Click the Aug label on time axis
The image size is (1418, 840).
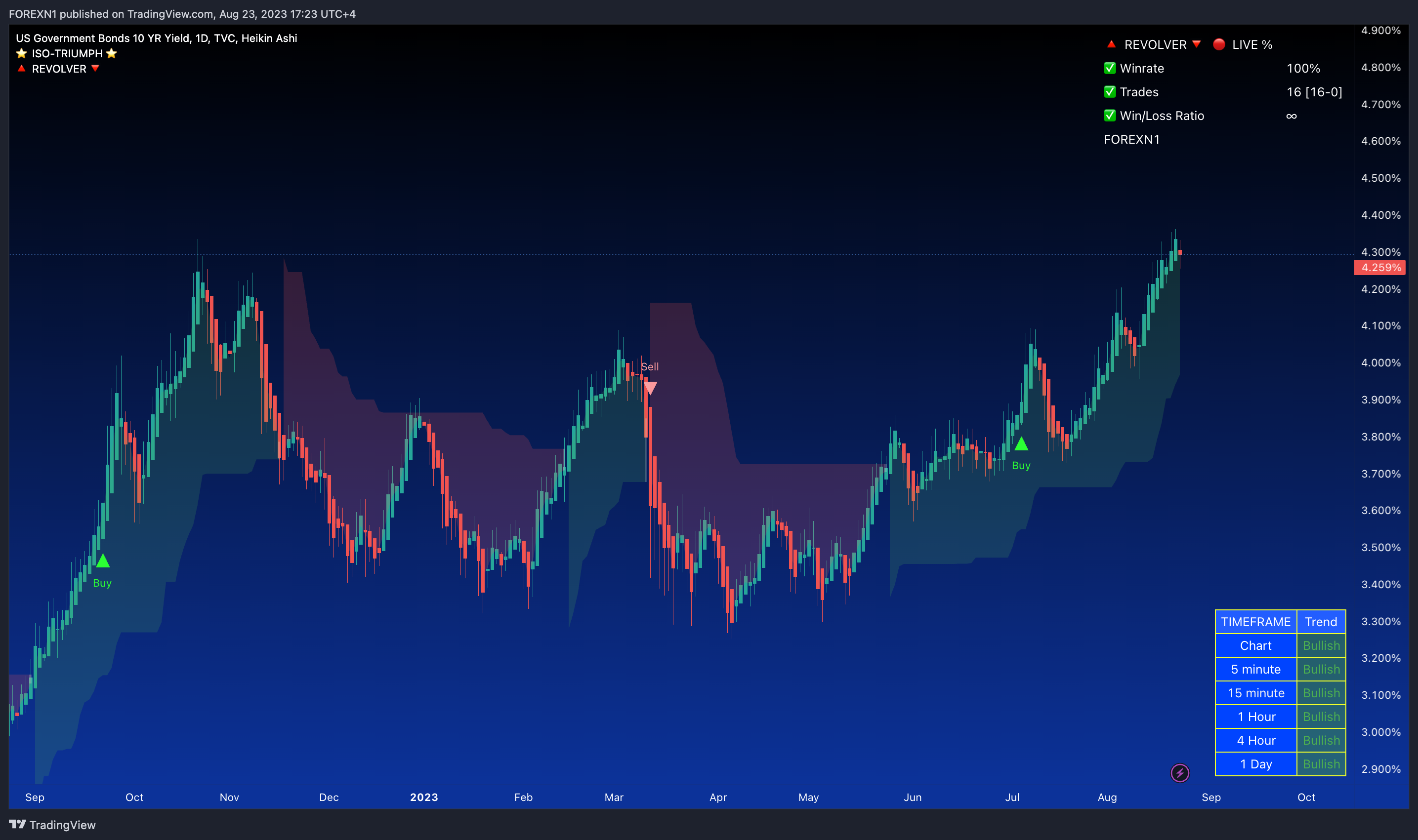[1107, 797]
